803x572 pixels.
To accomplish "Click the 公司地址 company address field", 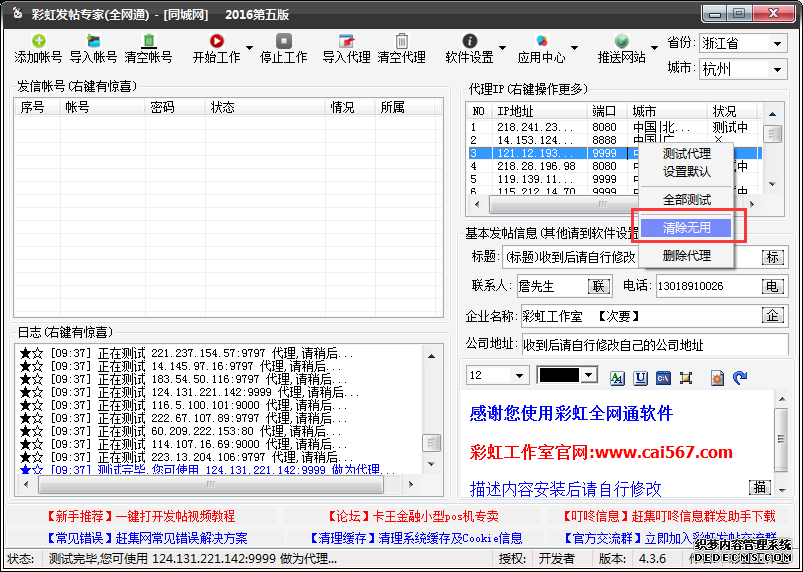I will tap(655, 345).
